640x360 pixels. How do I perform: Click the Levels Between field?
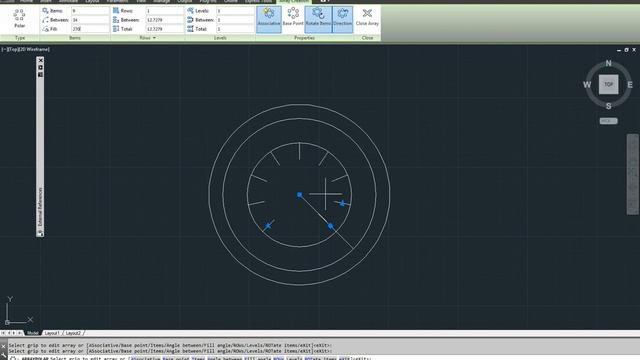[235, 20]
